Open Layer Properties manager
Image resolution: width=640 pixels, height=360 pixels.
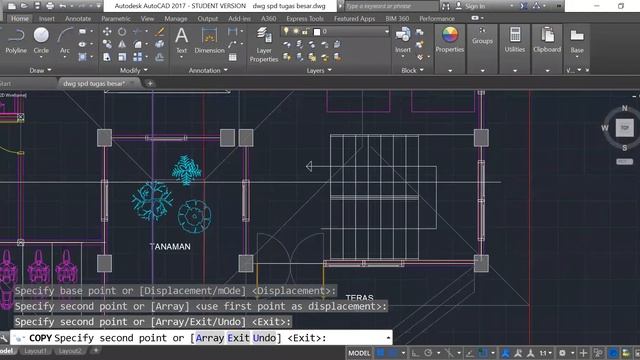click(x=264, y=44)
